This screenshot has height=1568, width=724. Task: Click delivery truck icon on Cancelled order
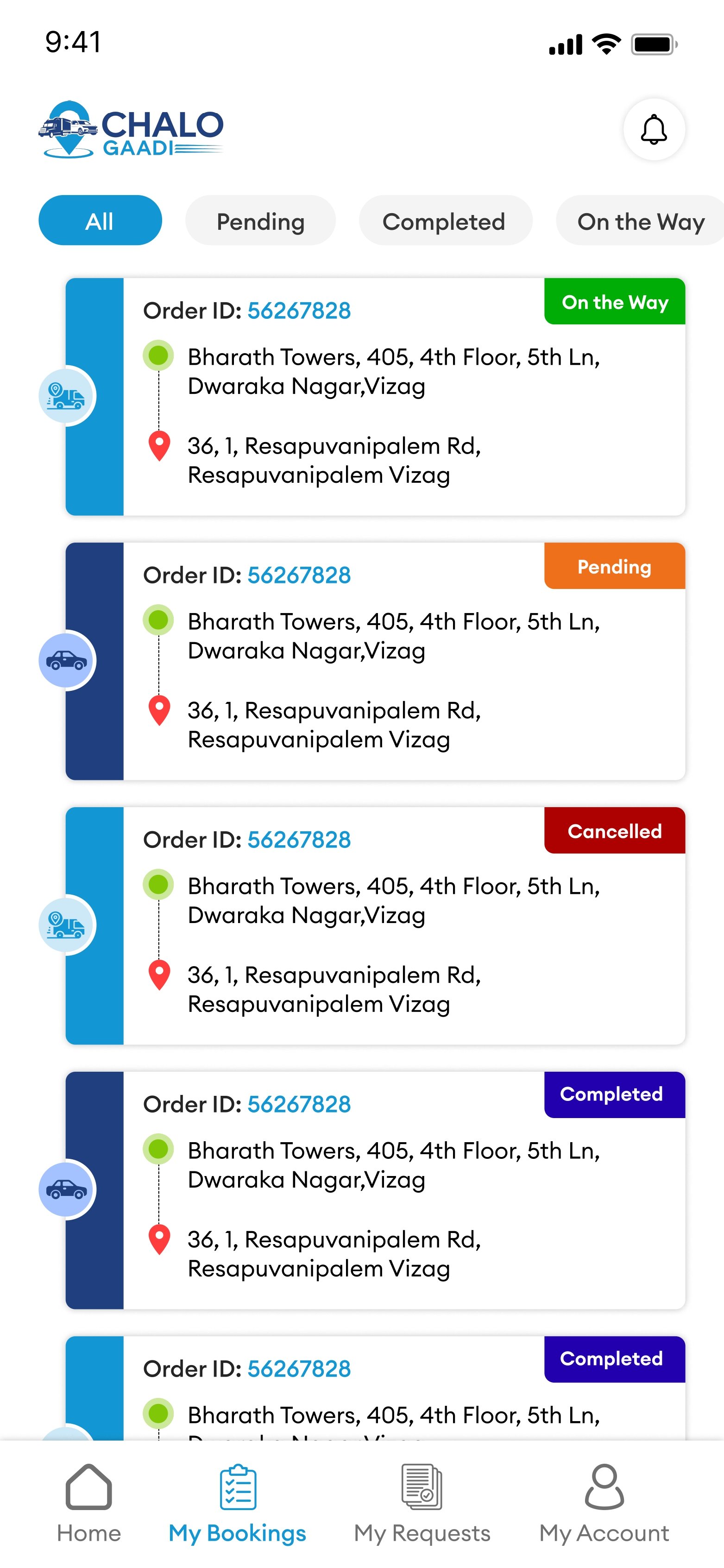pos(66,925)
